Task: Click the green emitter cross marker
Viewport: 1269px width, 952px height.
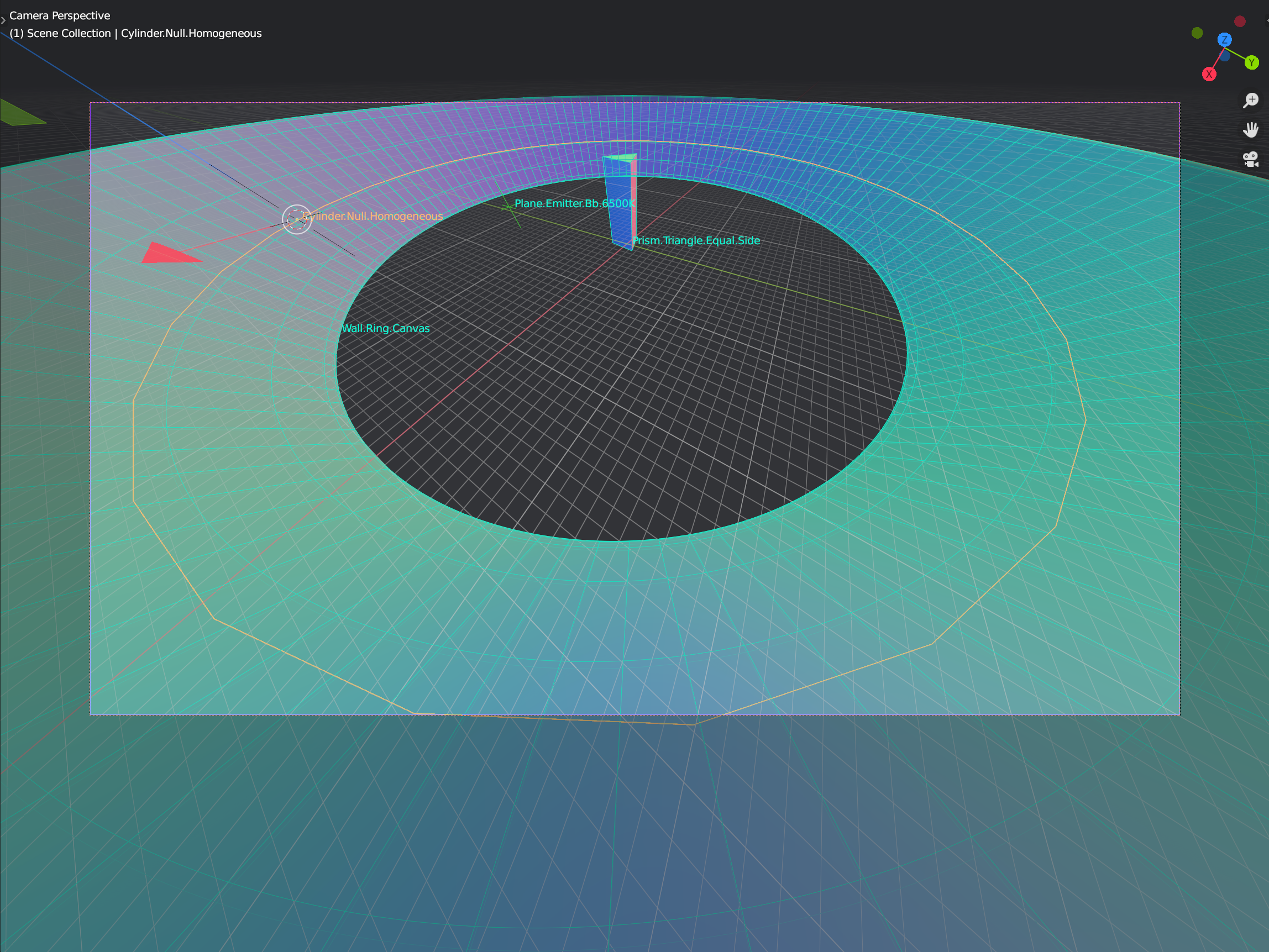Action: [508, 208]
